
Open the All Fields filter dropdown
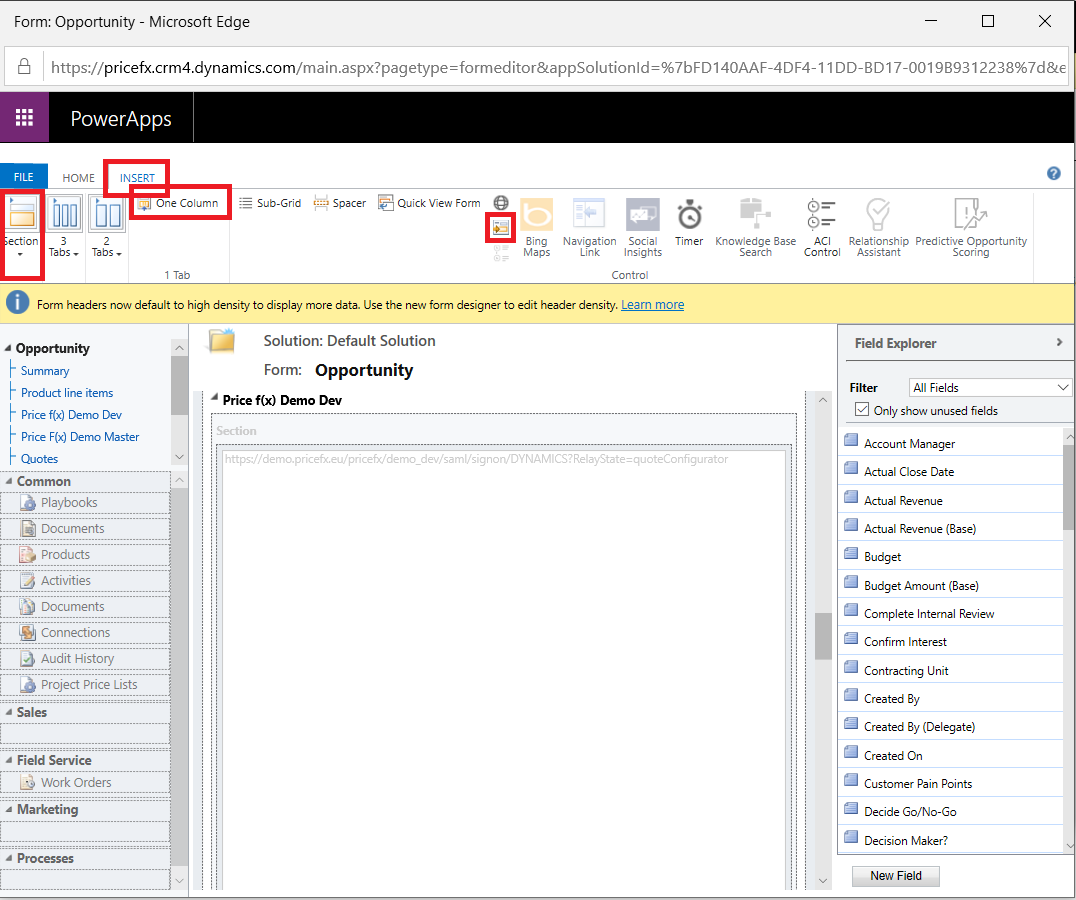990,387
